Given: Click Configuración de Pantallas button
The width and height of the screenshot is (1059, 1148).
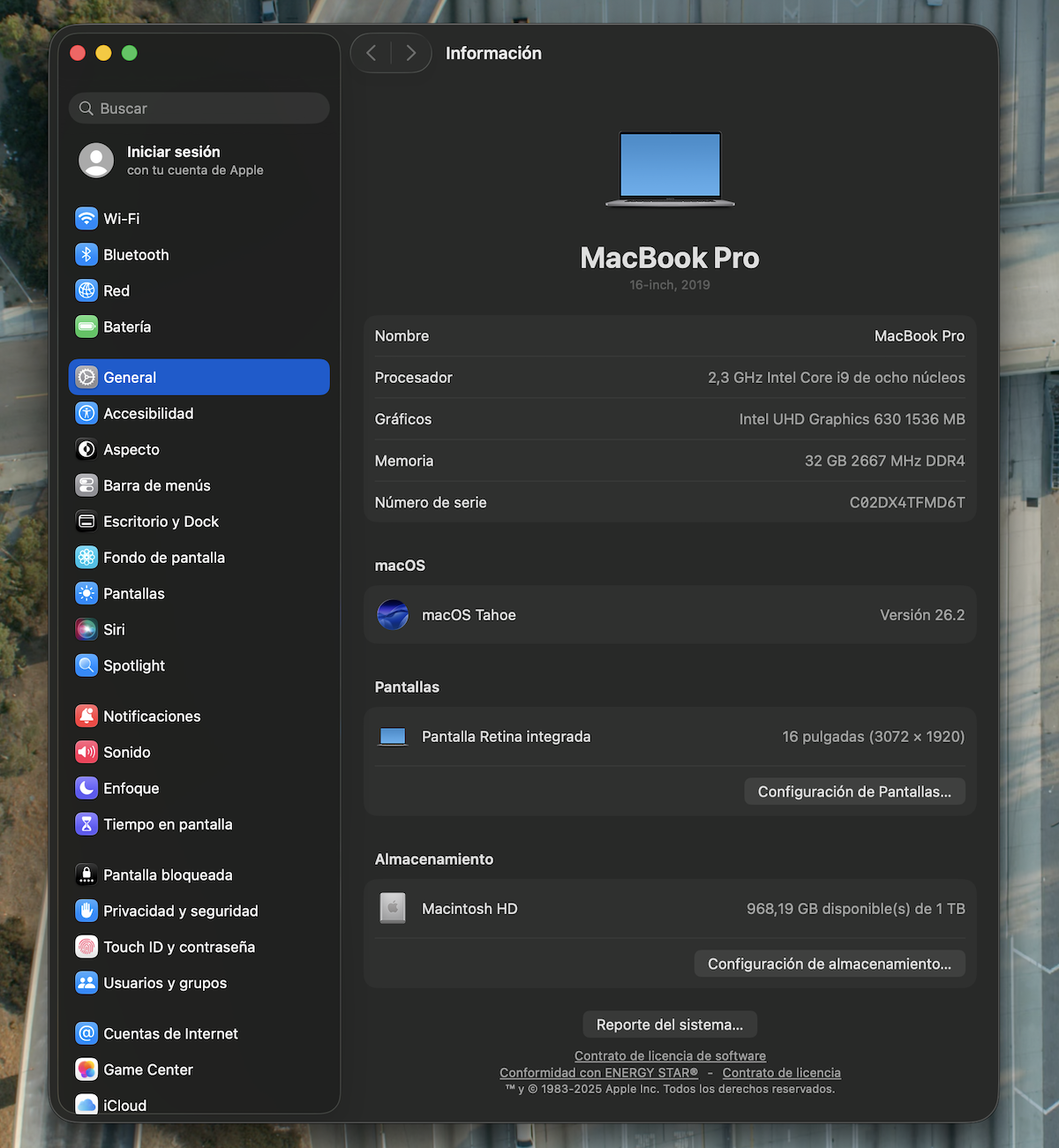Looking at the screenshot, I should tap(854, 792).
